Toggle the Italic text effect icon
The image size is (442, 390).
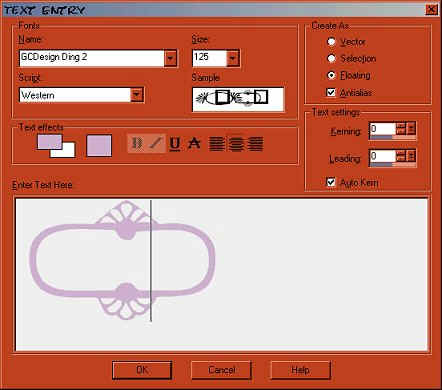point(155,144)
